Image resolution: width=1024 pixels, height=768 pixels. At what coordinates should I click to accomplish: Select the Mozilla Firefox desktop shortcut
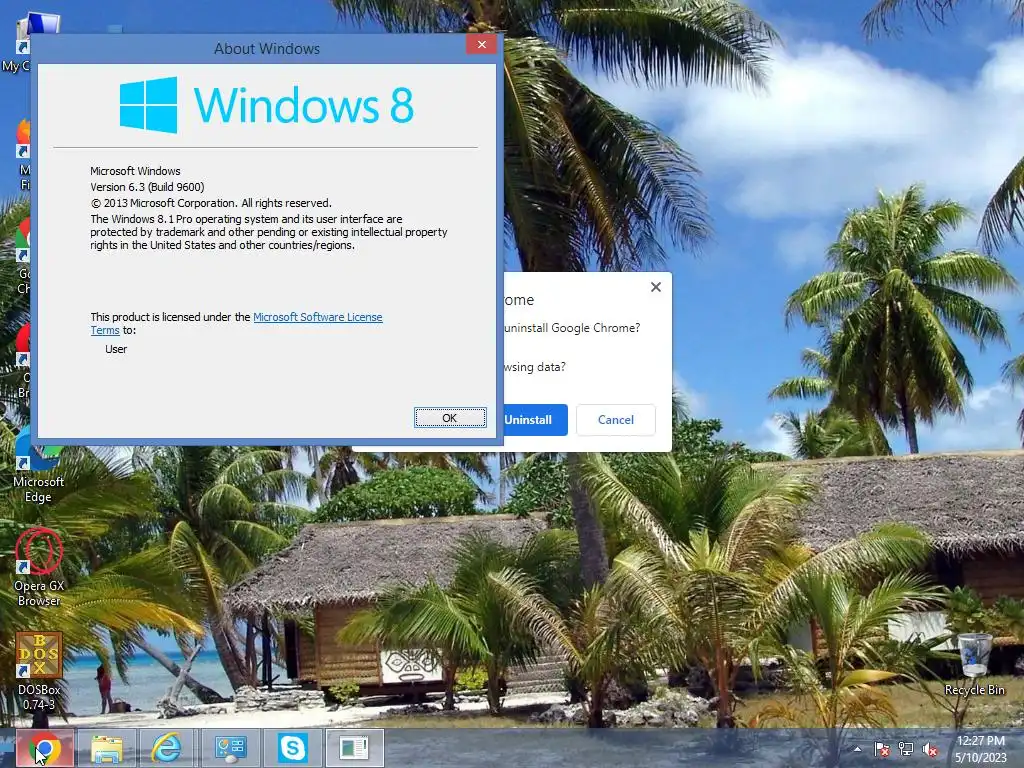click(x=24, y=154)
